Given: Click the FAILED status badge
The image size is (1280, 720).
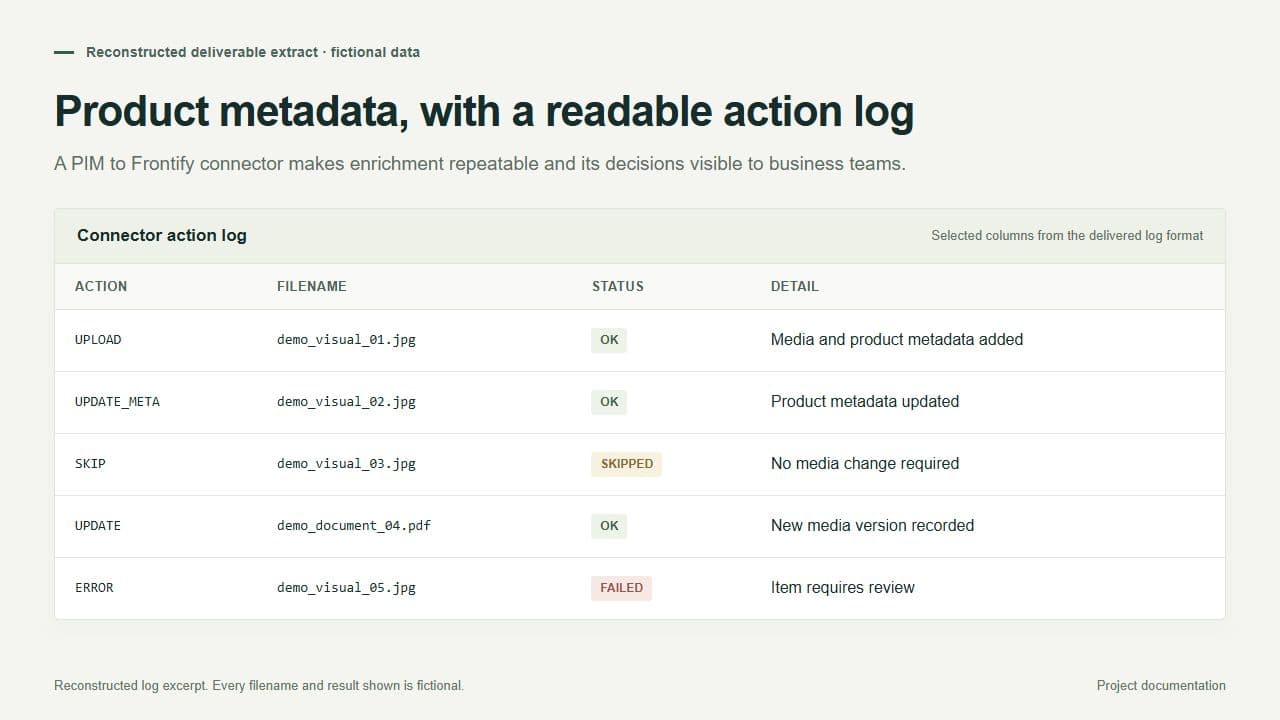Looking at the screenshot, I should click(x=621, y=588).
